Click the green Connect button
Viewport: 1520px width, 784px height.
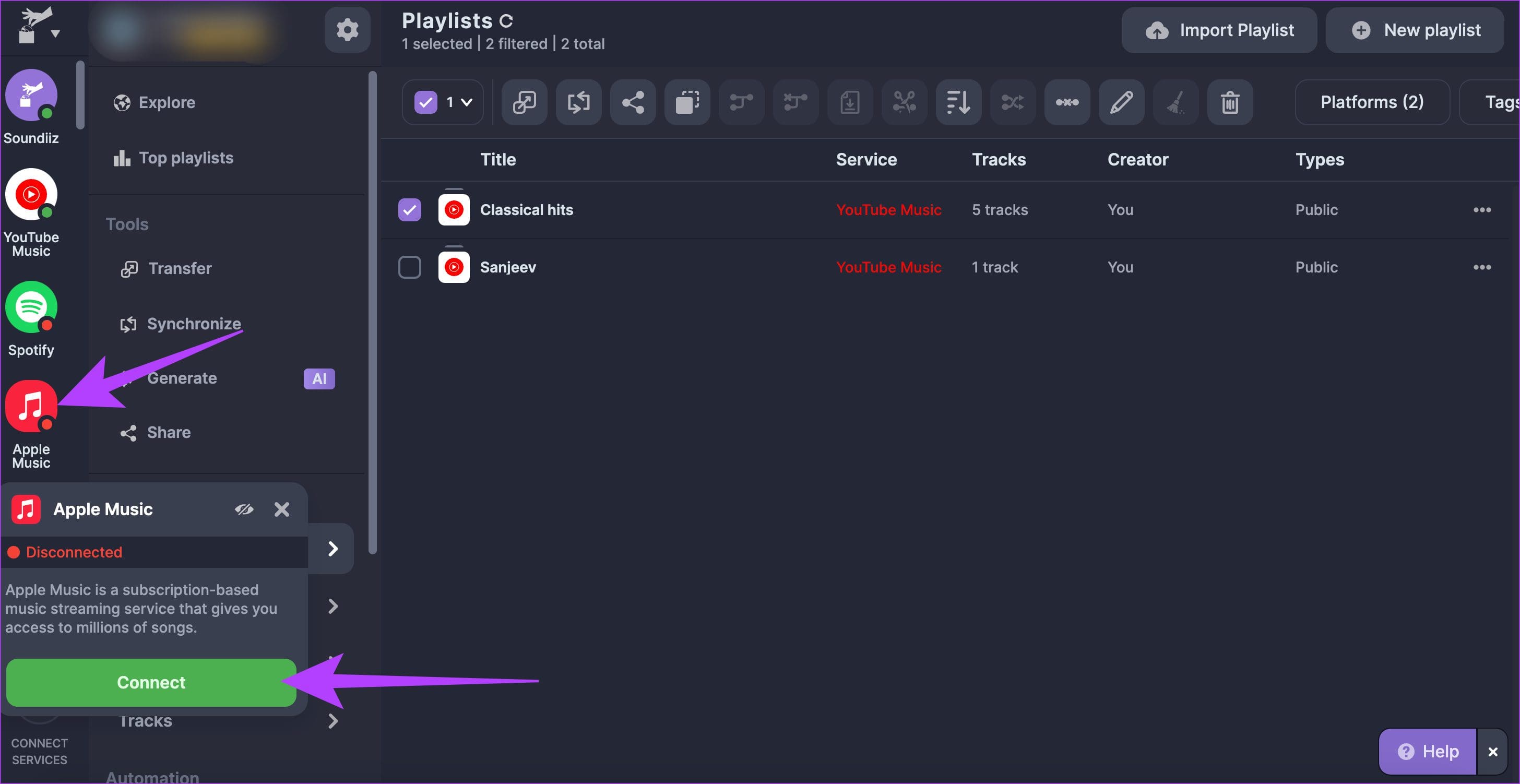(x=151, y=683)
